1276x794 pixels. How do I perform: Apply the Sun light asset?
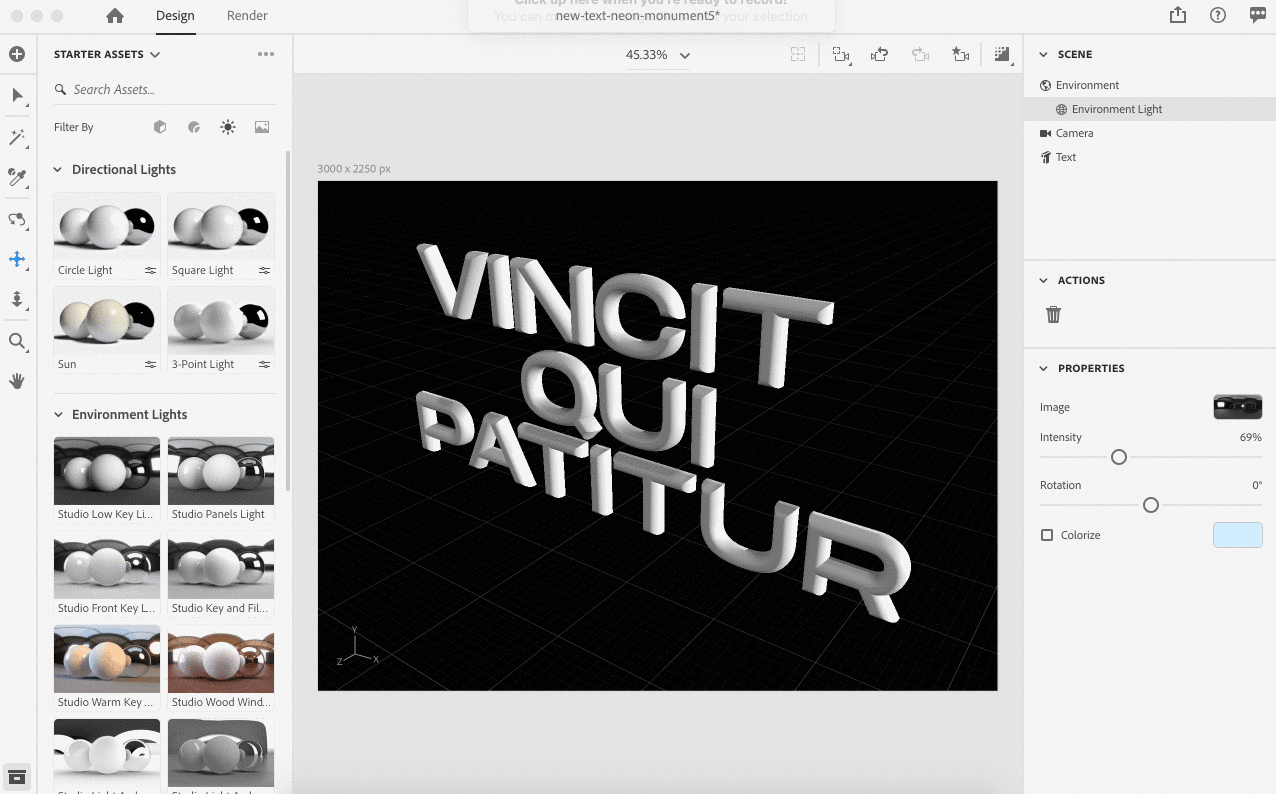107,330
